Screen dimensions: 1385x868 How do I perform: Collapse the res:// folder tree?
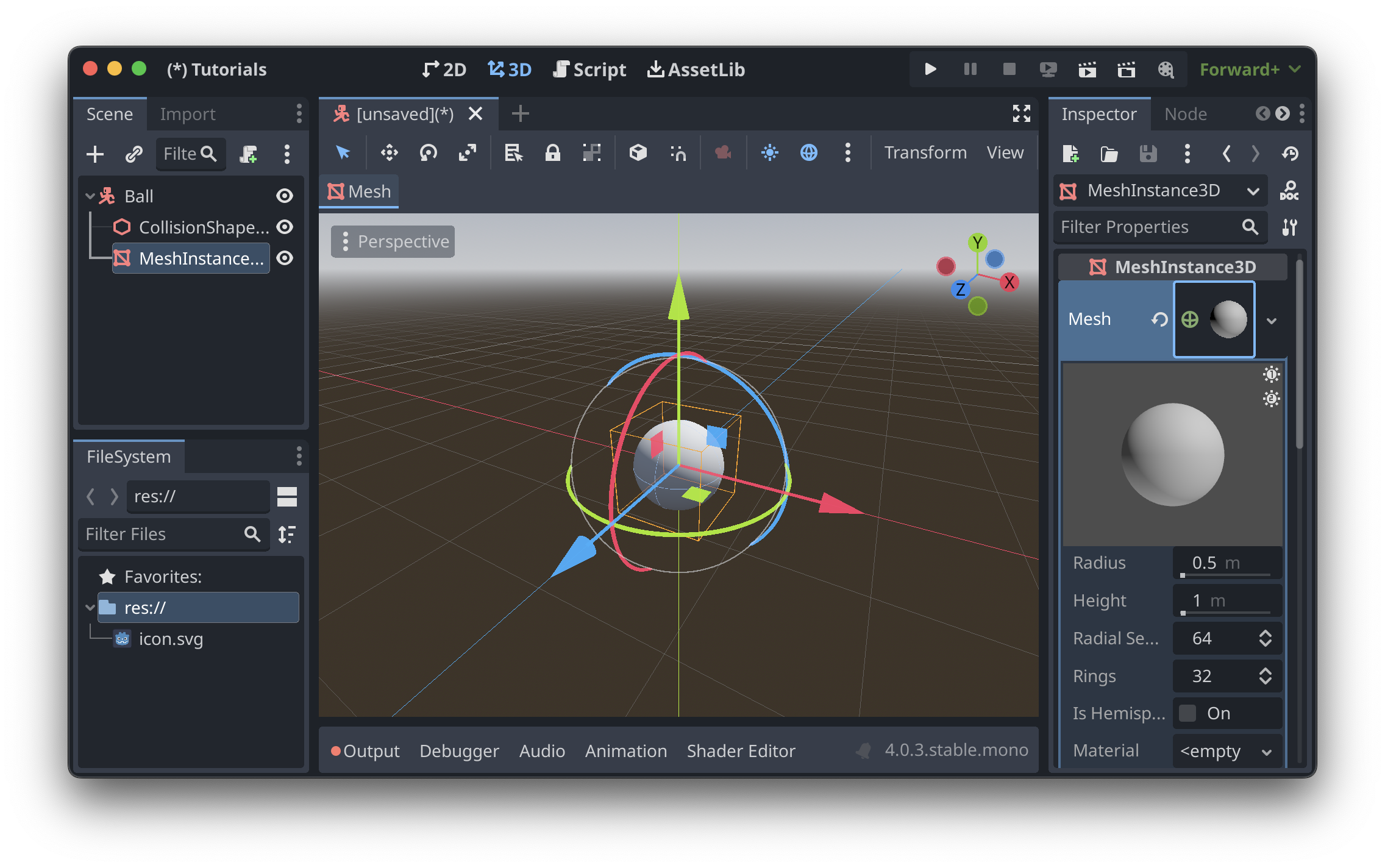(90, 608)
